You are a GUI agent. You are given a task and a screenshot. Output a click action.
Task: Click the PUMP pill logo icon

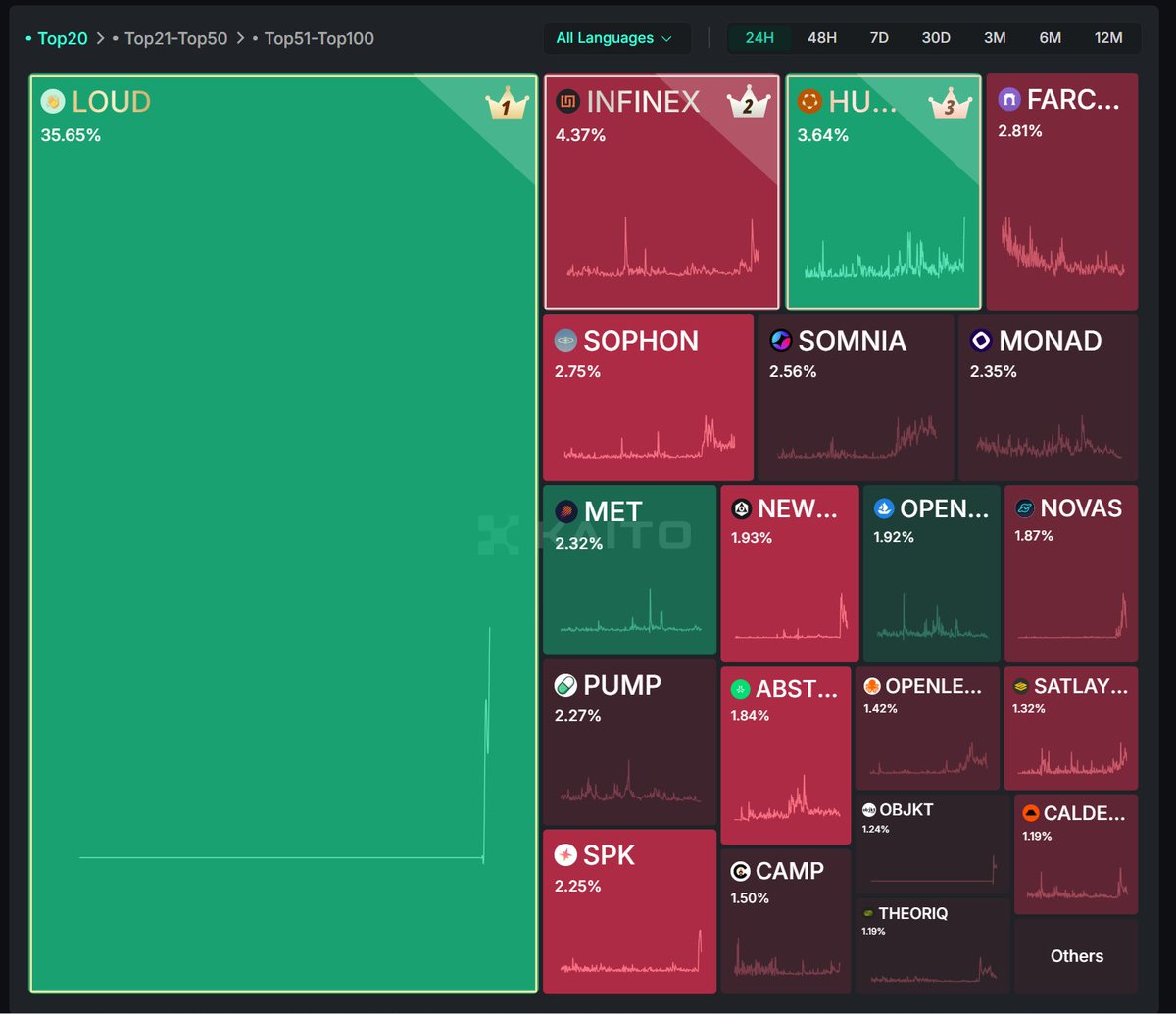(x=565, y=684)
